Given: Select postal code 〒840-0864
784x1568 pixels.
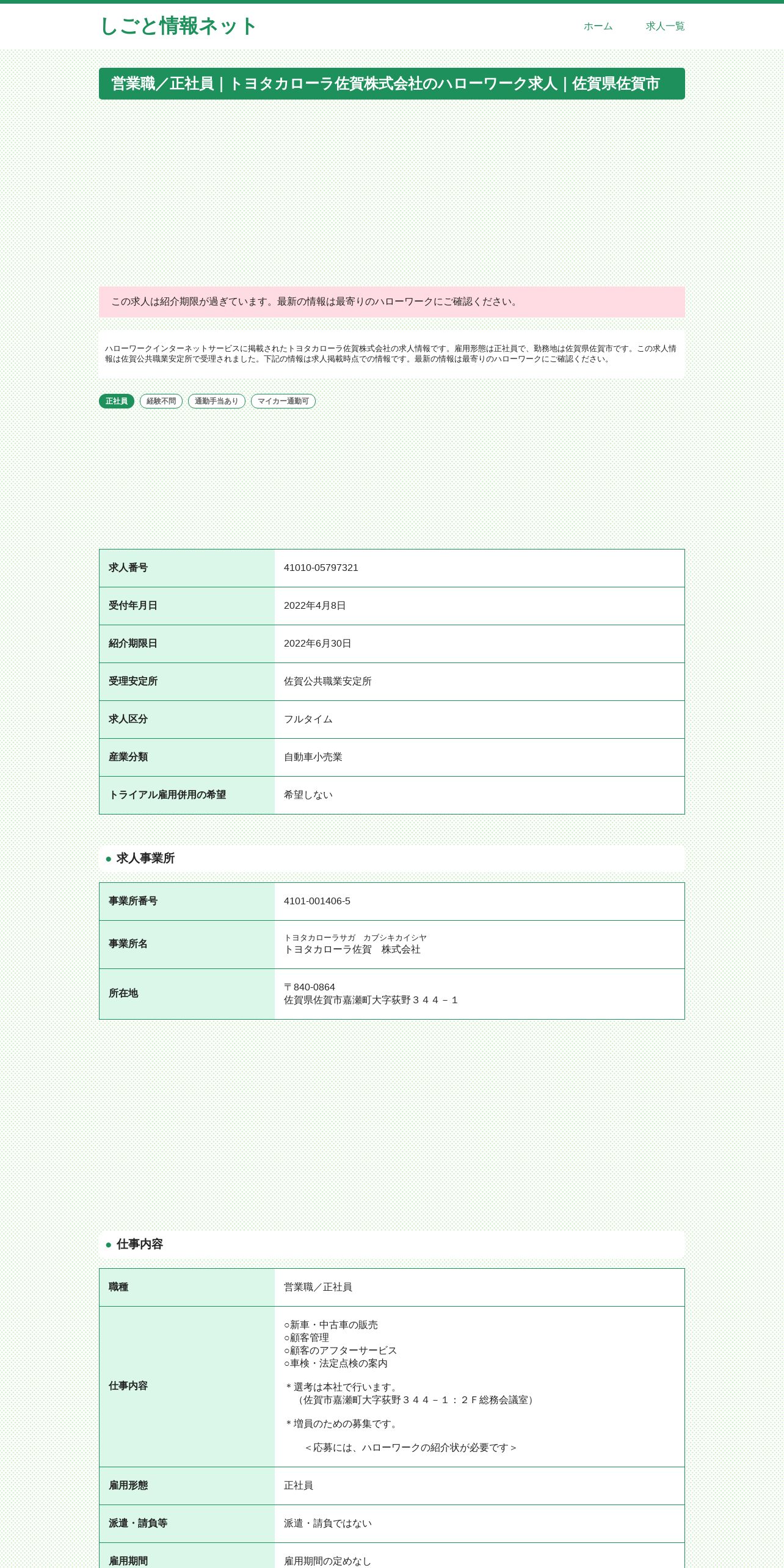Looking at the screenshot, I should pos(310,987).
